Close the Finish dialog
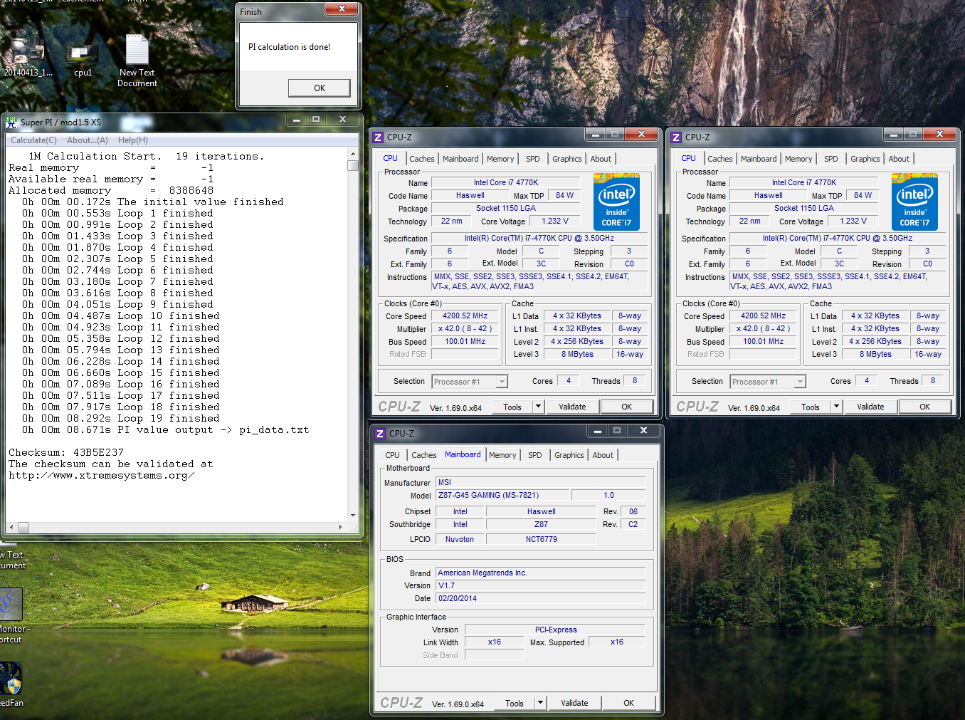Viewport: 965px width, 720px height. 343,9
